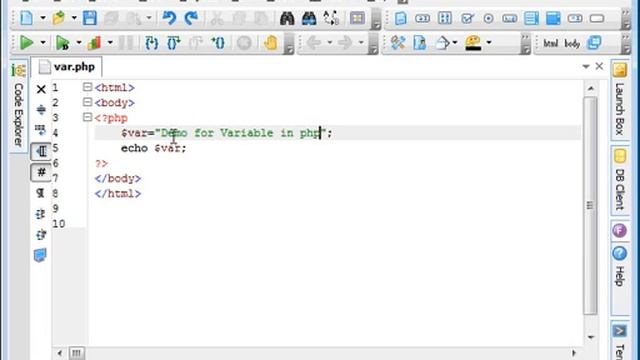Toggle the code folding gutter button

(41, 151)
